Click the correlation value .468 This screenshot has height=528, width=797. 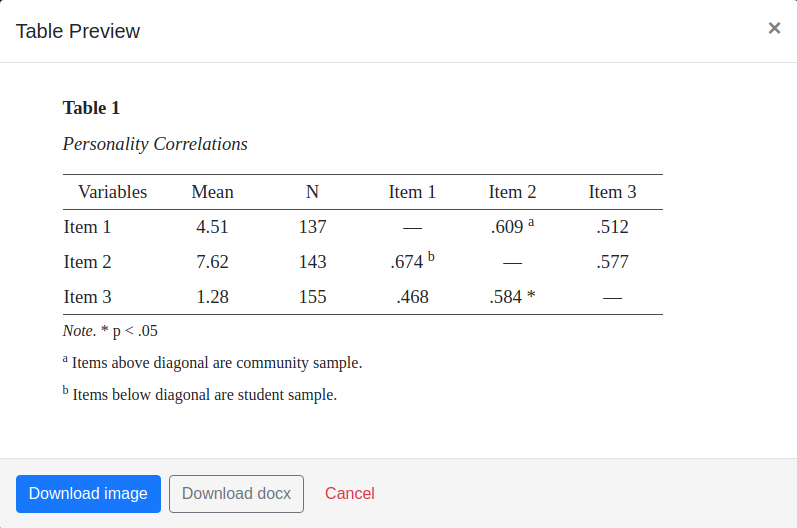click(x=412, y=297)
